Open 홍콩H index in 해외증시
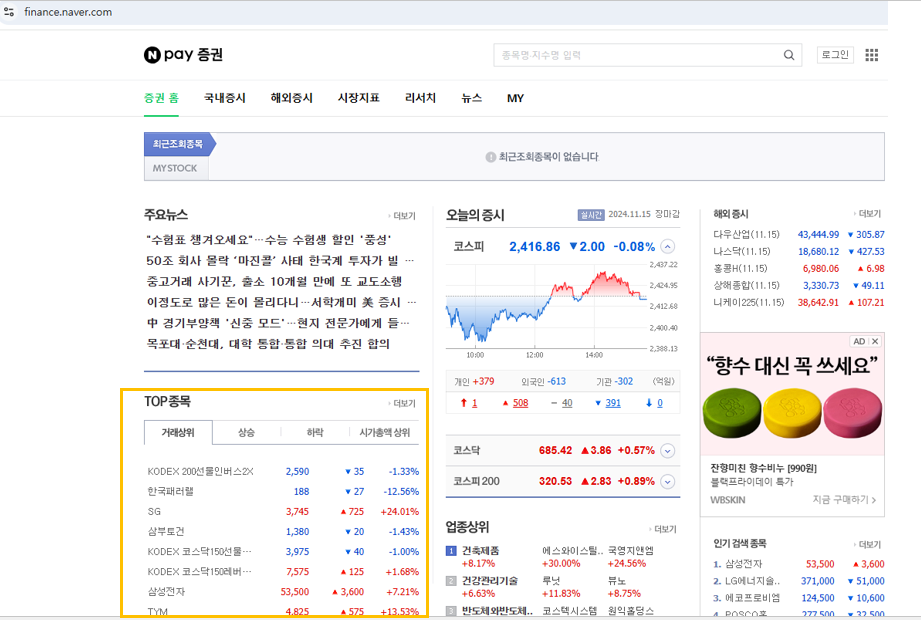The width and height of the screenshot is (921, 620). coord(740,268)
